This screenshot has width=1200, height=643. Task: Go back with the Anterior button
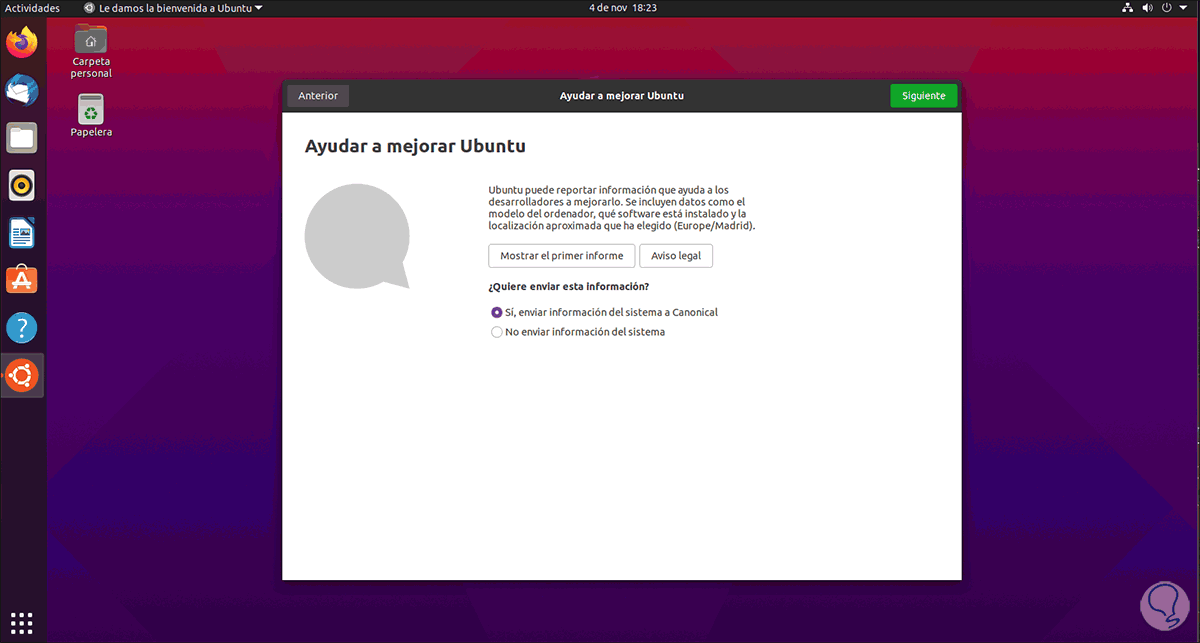[318, 96]
